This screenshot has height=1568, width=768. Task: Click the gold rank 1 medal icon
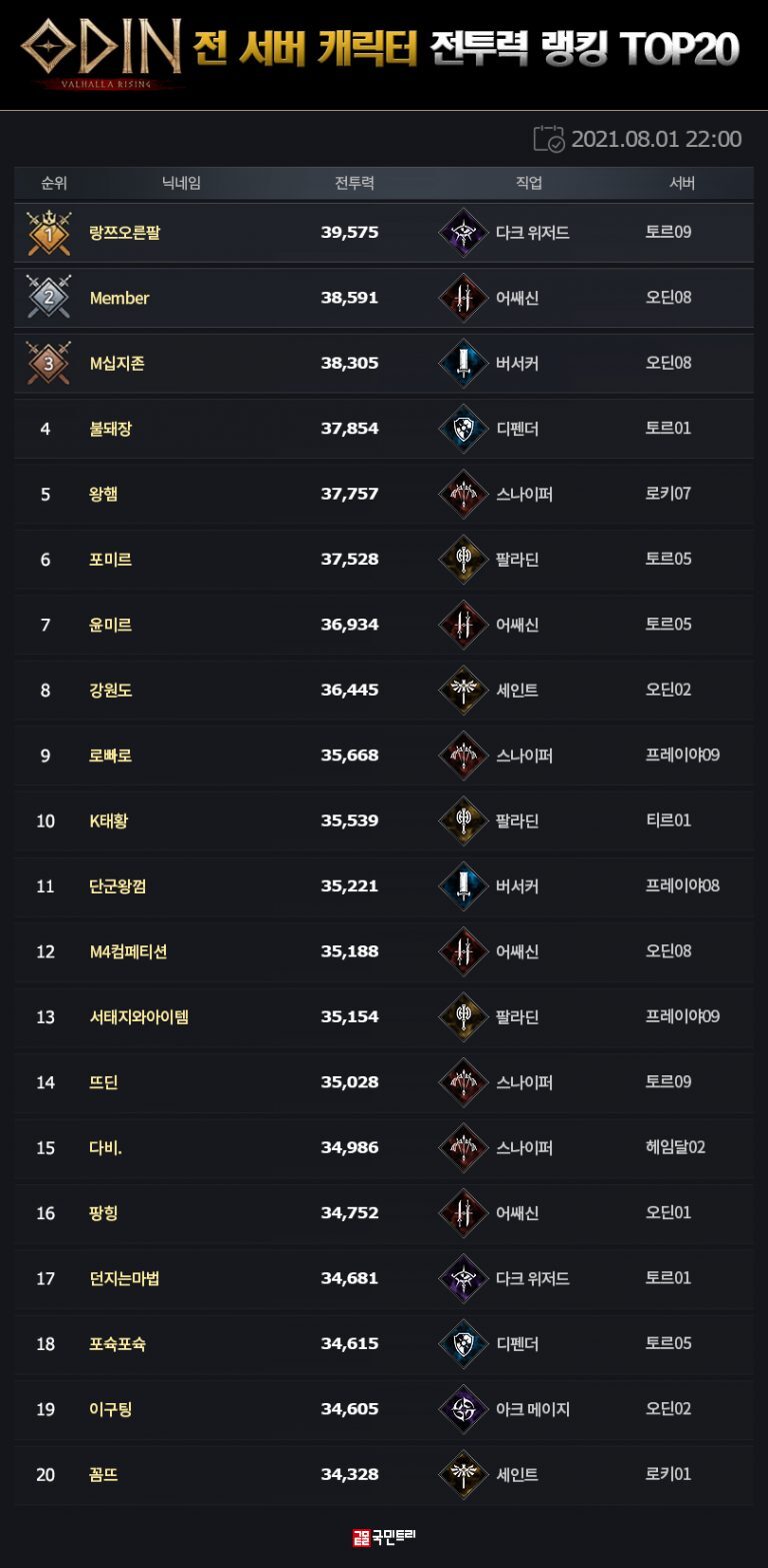point(48,233)
